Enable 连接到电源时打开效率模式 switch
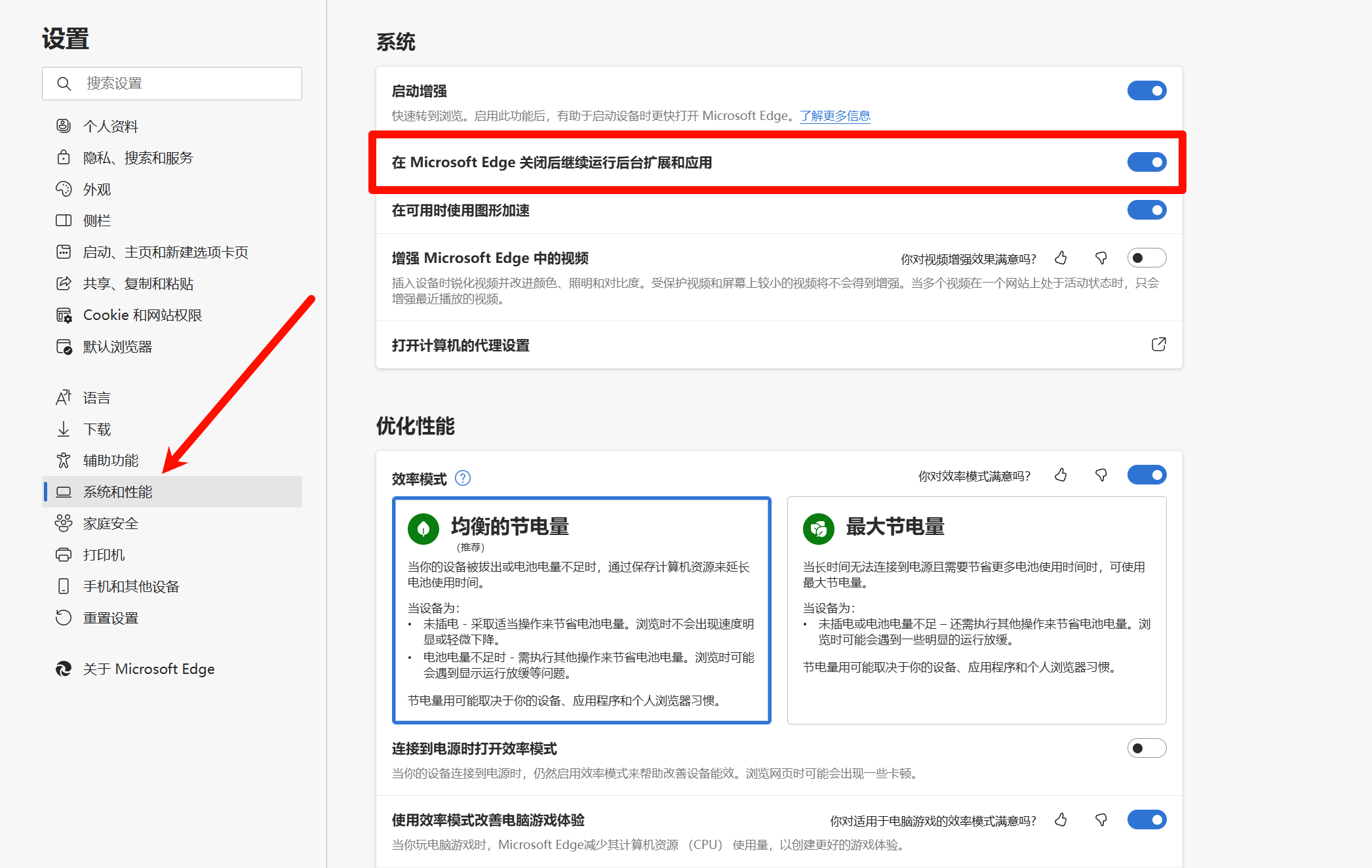The width and height of the screenshot is (1372, 868). (1147, 748)
